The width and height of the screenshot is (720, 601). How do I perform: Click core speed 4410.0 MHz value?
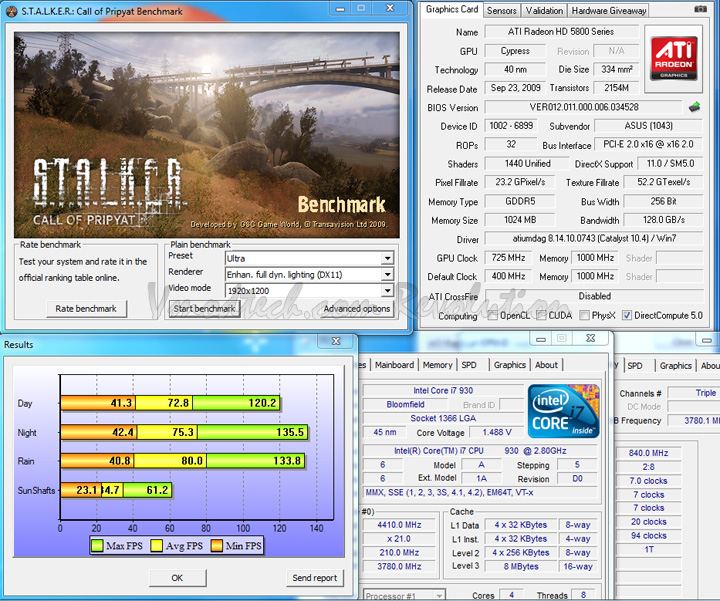coord(399,525)
